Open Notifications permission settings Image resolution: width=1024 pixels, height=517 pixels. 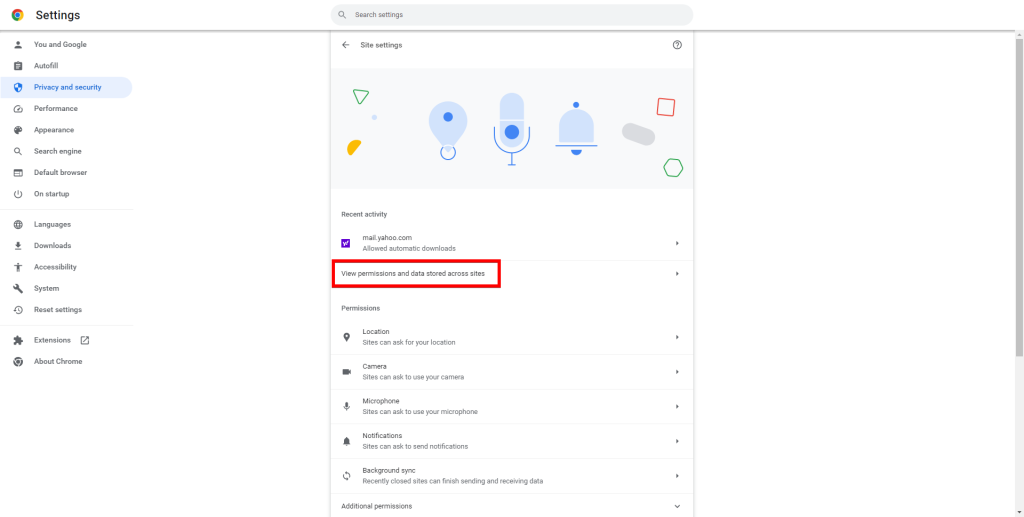point(512,441)
